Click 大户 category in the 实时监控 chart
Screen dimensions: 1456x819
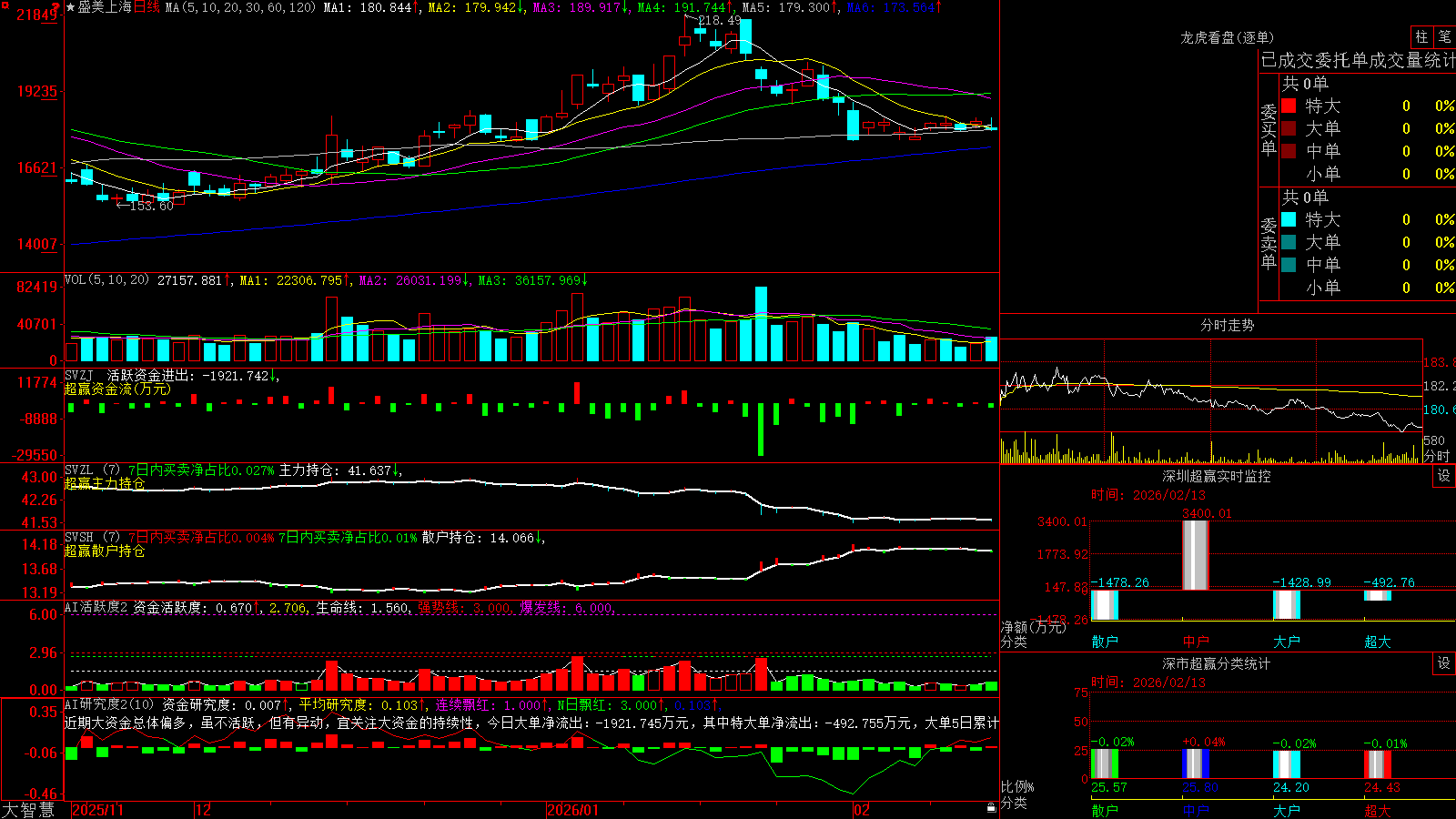(1287, 641)
